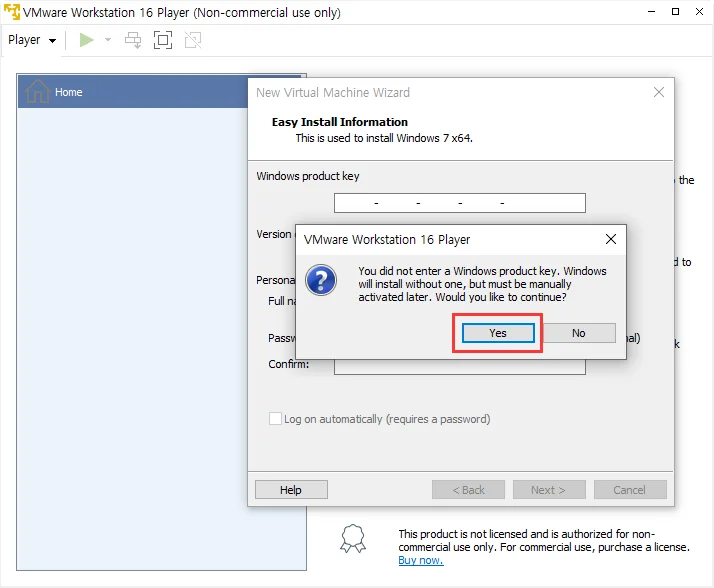Click the Cancel button in wizard
Screen dimensions: 714x588
[630, 490]
